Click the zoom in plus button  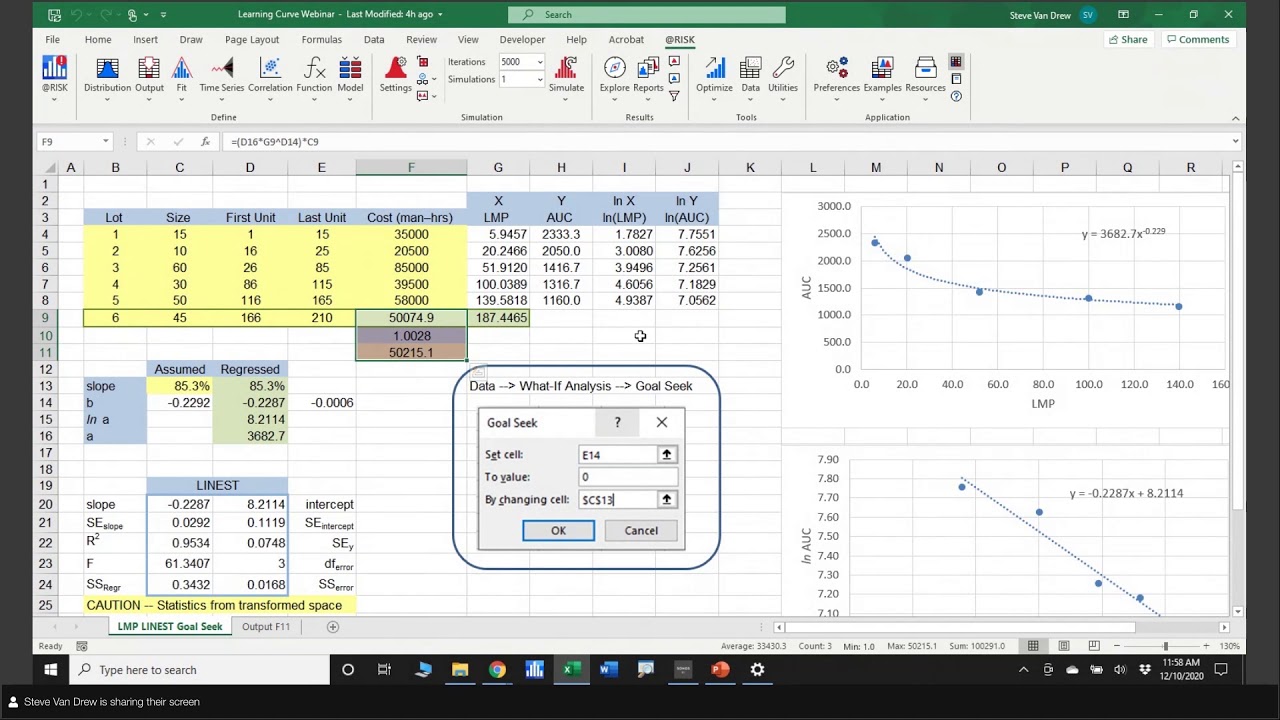(x=1208, y=646)
